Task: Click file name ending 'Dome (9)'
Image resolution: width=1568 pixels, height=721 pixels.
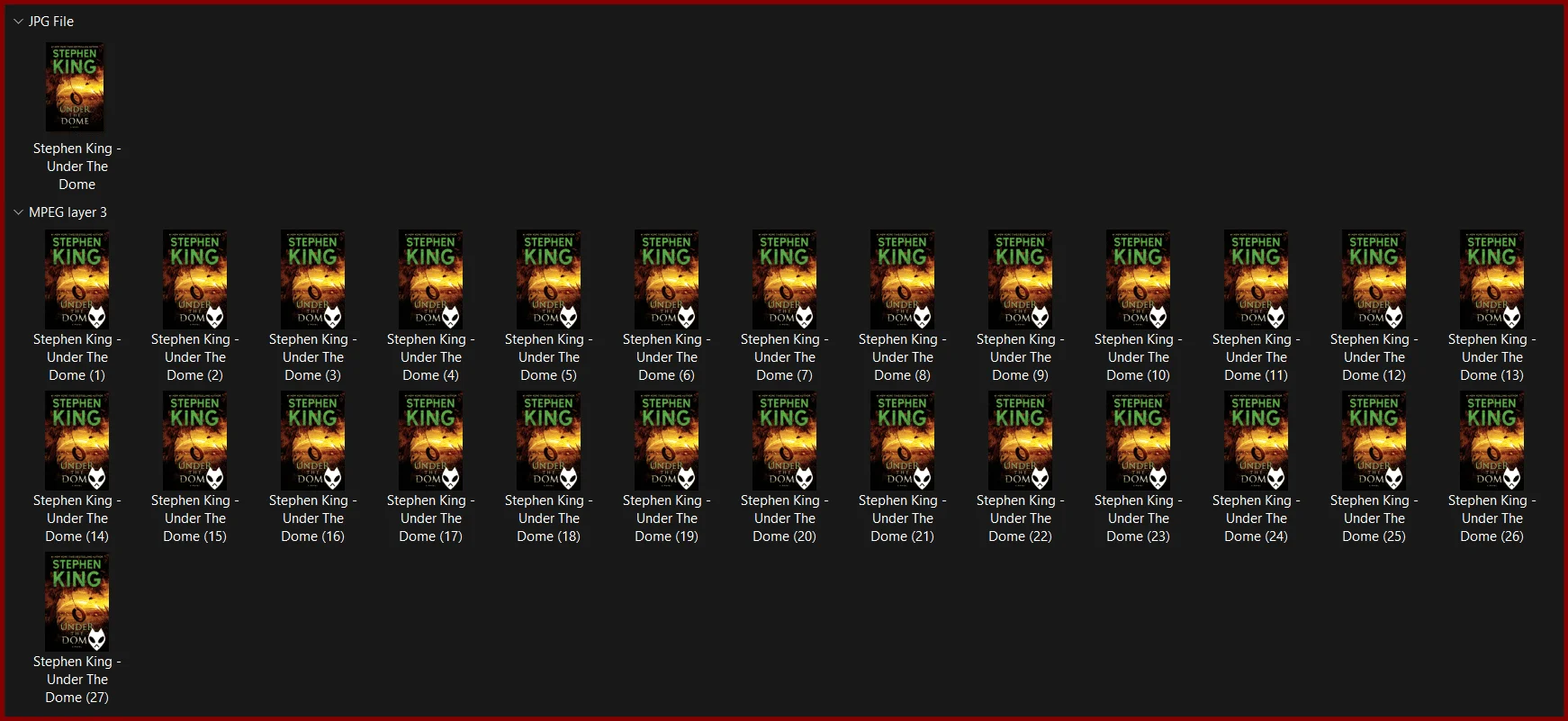Action: (x=1021, y=357)
